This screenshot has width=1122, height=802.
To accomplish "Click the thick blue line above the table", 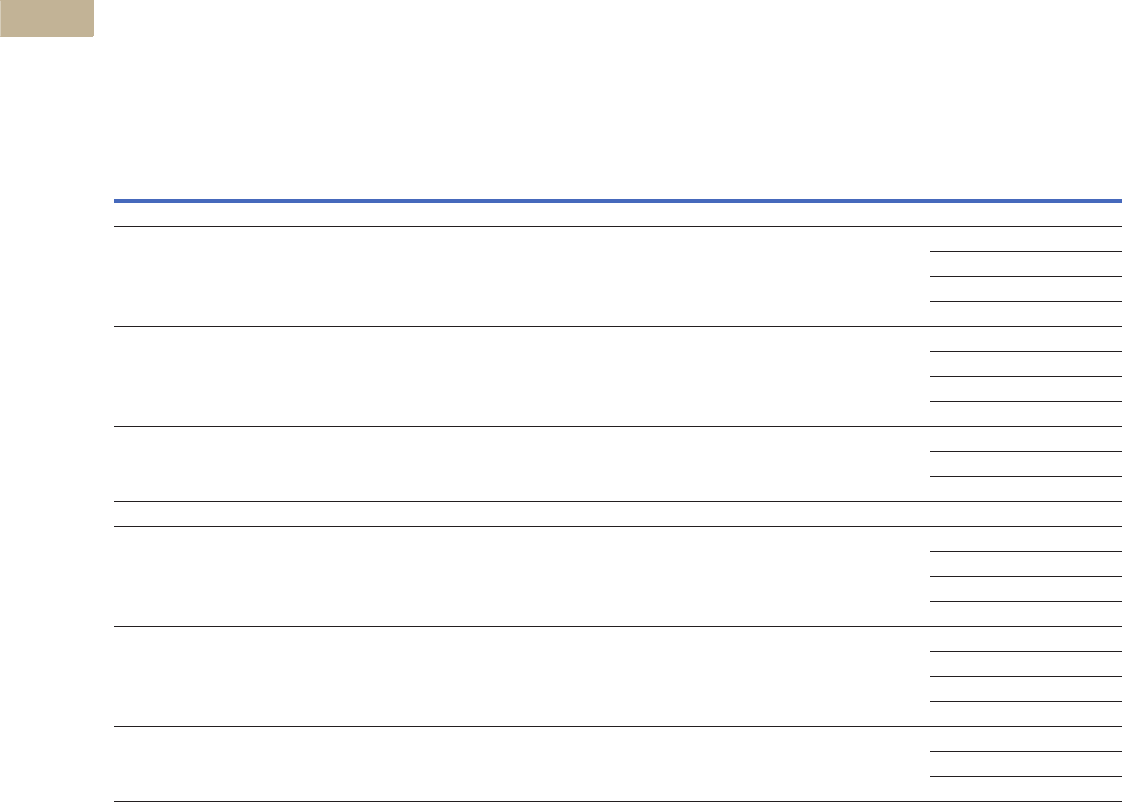I will (x=618, y=201).
